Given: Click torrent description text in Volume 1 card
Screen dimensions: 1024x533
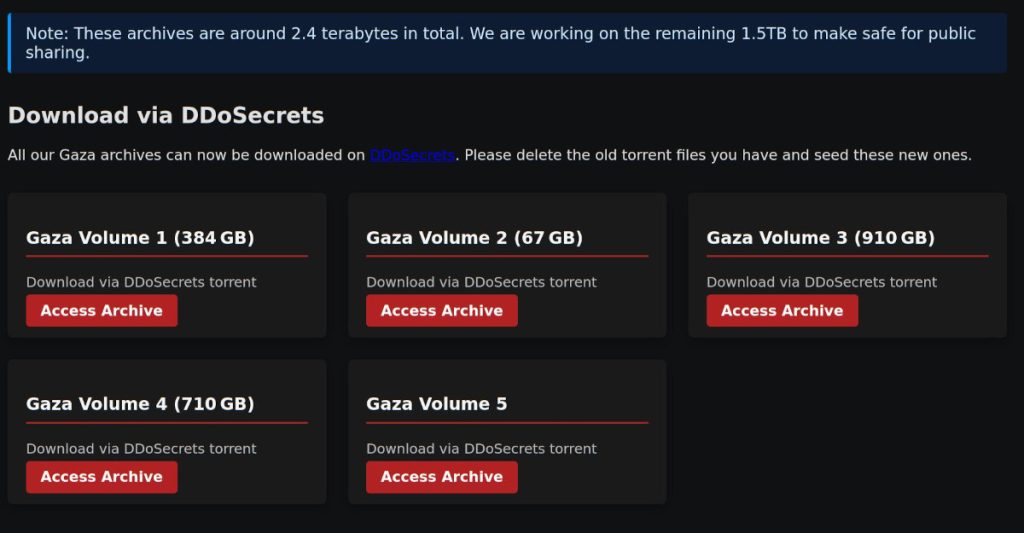Looking at the screenshot, I should 141,282.
